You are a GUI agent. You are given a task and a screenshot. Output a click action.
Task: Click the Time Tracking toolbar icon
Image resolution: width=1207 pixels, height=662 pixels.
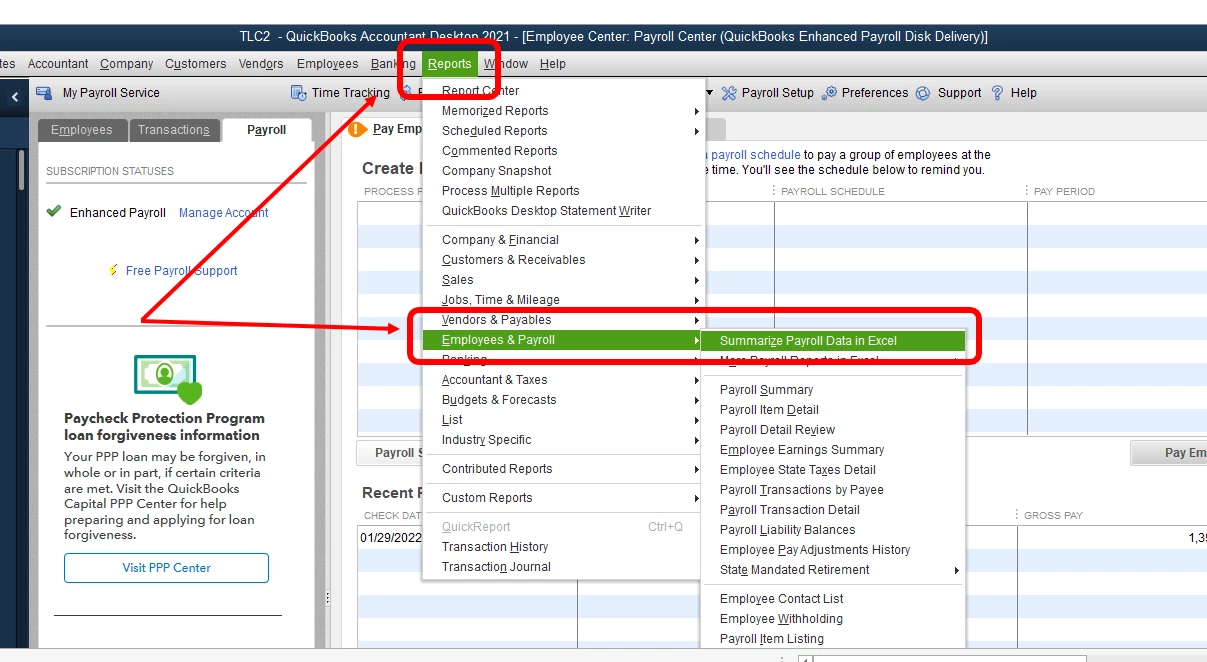click(x=299, y=93)
